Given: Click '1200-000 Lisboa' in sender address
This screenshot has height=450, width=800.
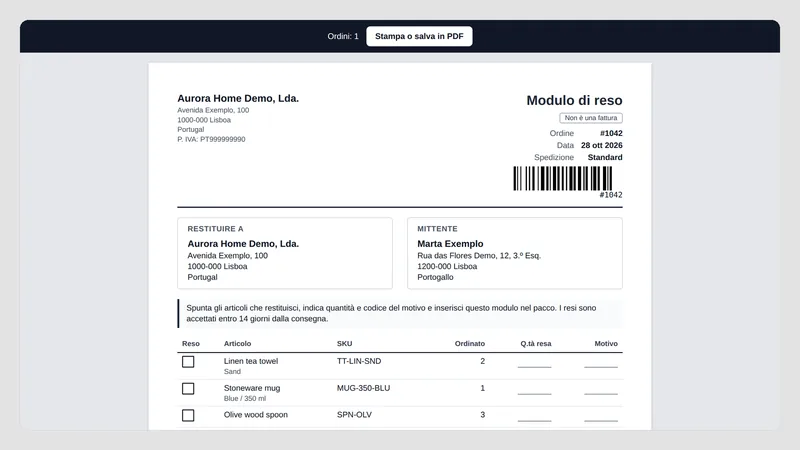Looking at the screenshot, I should pyautogui.click(x=447, y=266).
